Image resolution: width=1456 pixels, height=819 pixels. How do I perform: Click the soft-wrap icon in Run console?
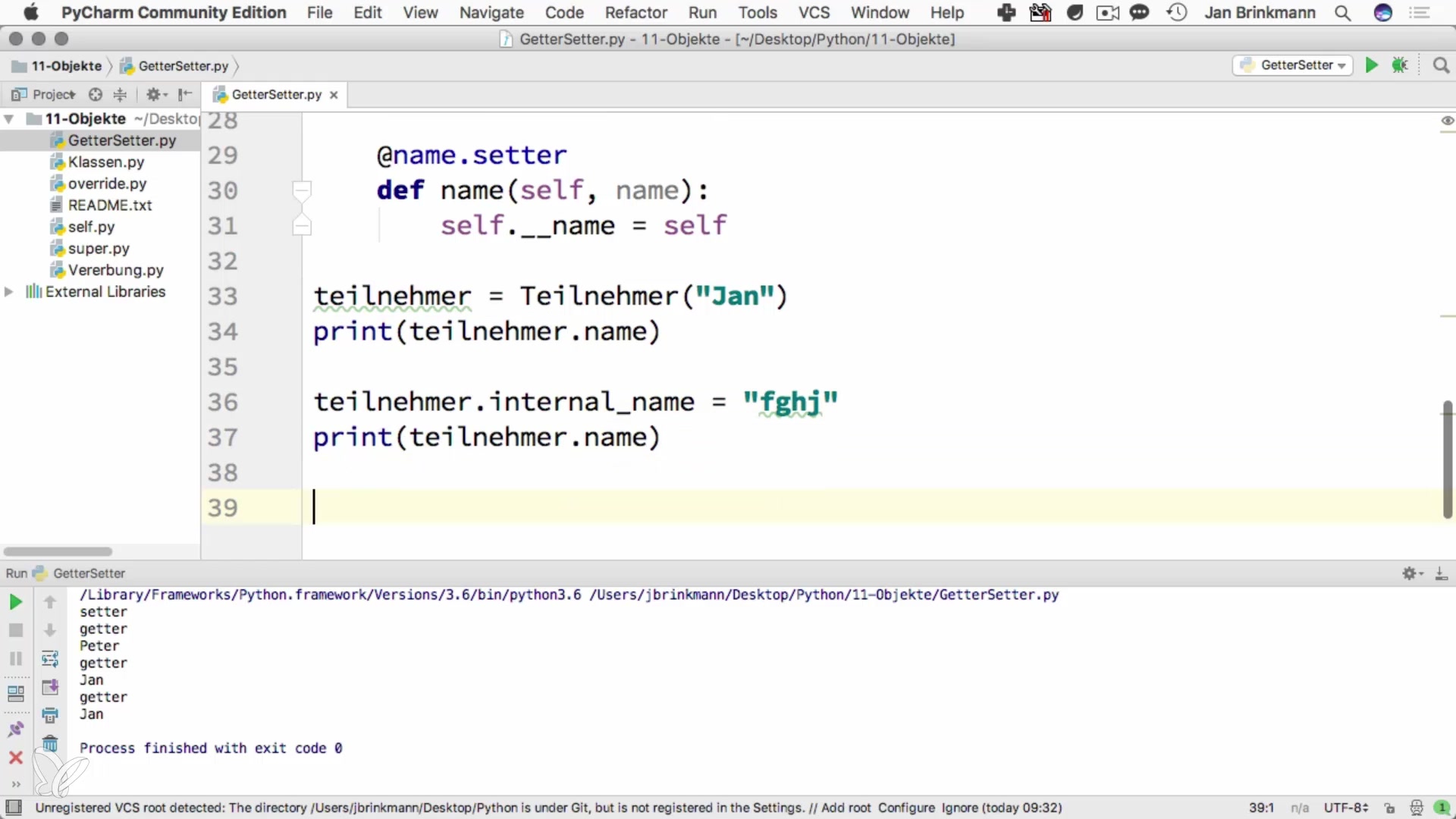tap(50, 658)
